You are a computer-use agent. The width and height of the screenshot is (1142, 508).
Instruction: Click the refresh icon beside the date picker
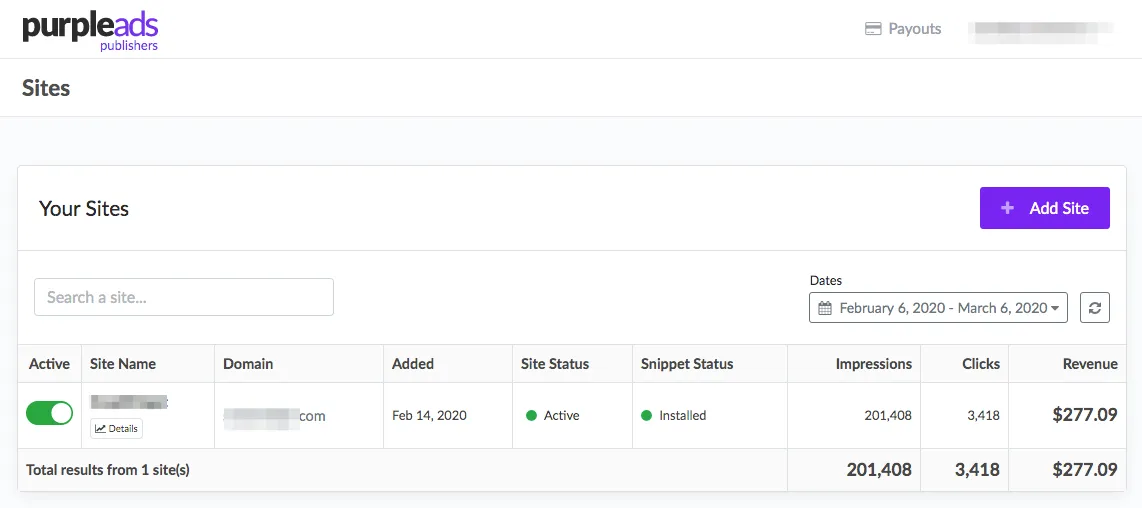(1095, 308)
